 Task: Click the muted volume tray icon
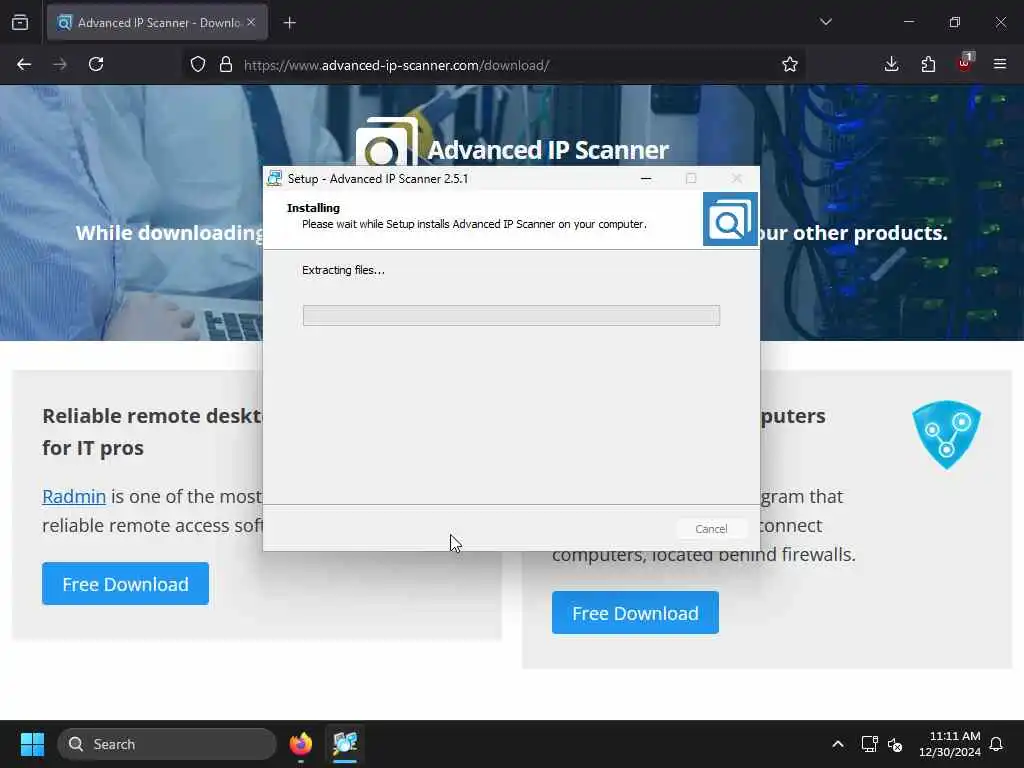click(895, 744)
